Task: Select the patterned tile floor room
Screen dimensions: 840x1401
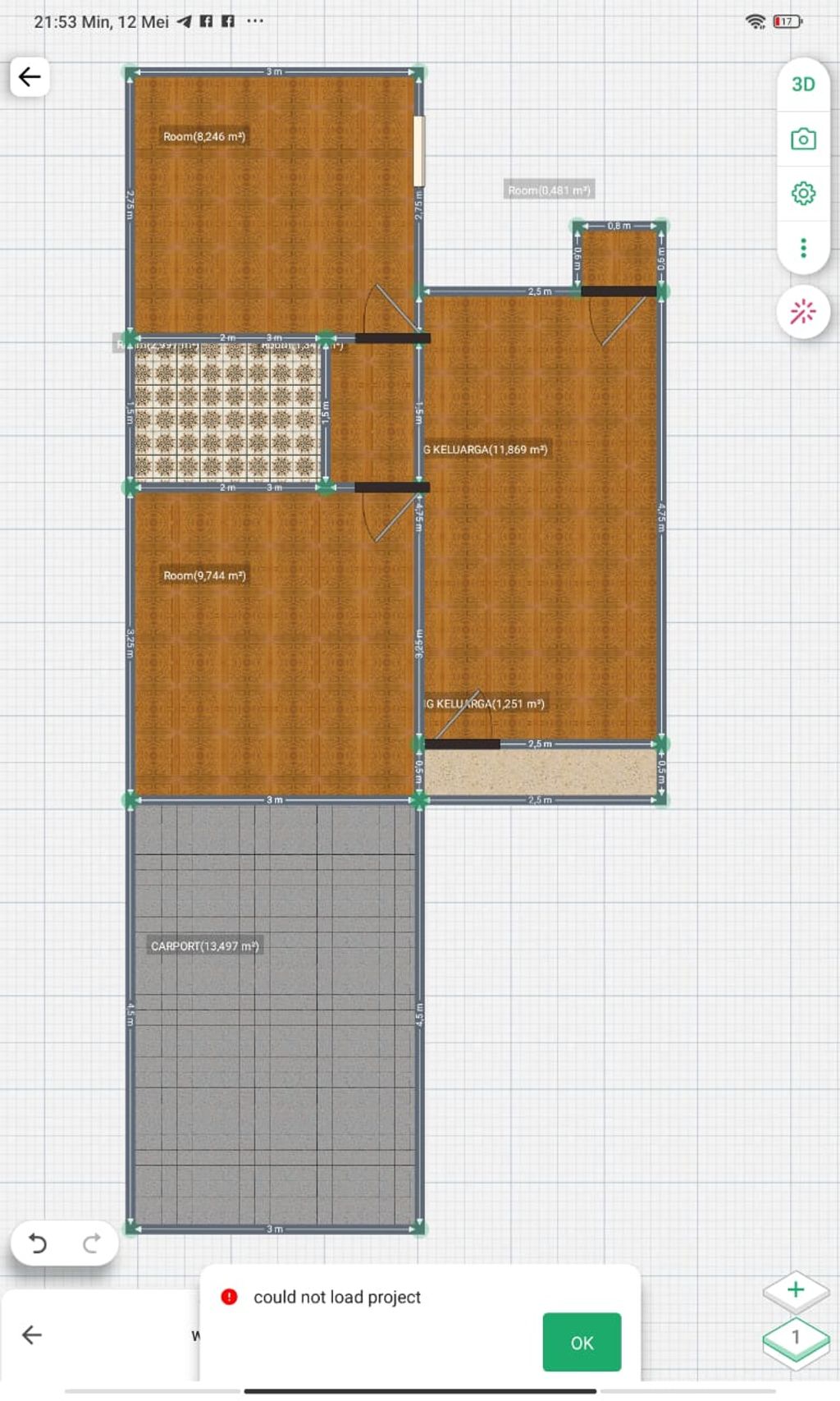Action: 227,413
